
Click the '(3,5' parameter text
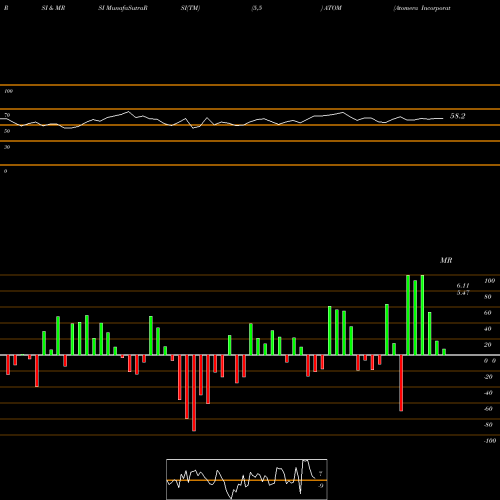(257, 8)
